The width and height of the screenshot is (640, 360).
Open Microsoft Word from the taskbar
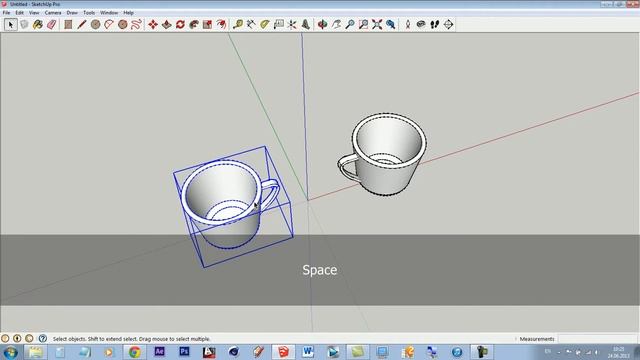(308, 352)
